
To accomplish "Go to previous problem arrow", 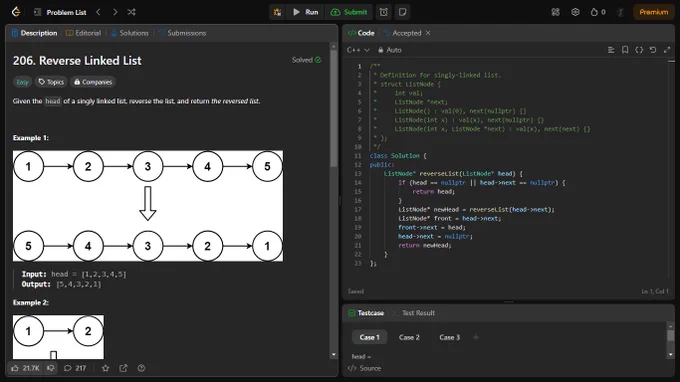I will [x=98, y=12].
